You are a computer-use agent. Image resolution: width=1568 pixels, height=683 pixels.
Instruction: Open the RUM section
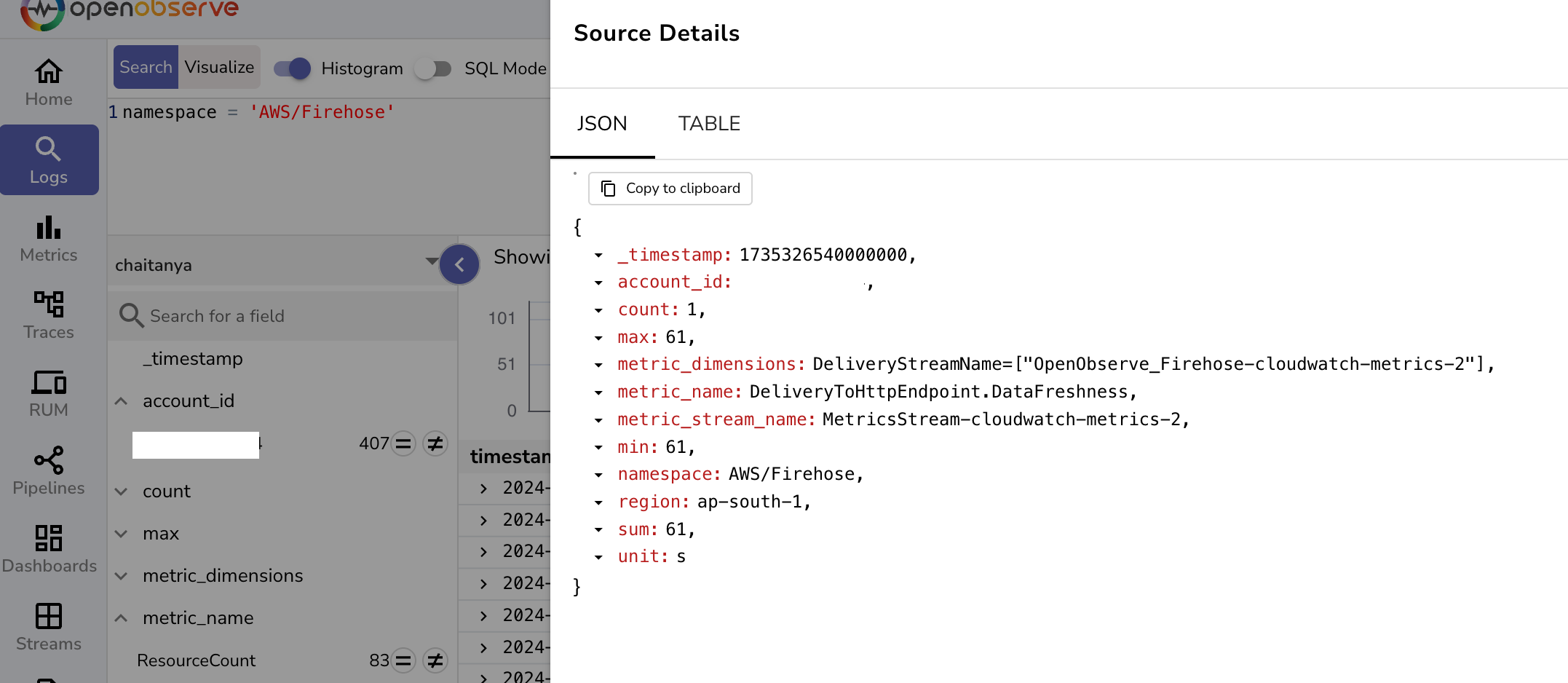[49, 393]
